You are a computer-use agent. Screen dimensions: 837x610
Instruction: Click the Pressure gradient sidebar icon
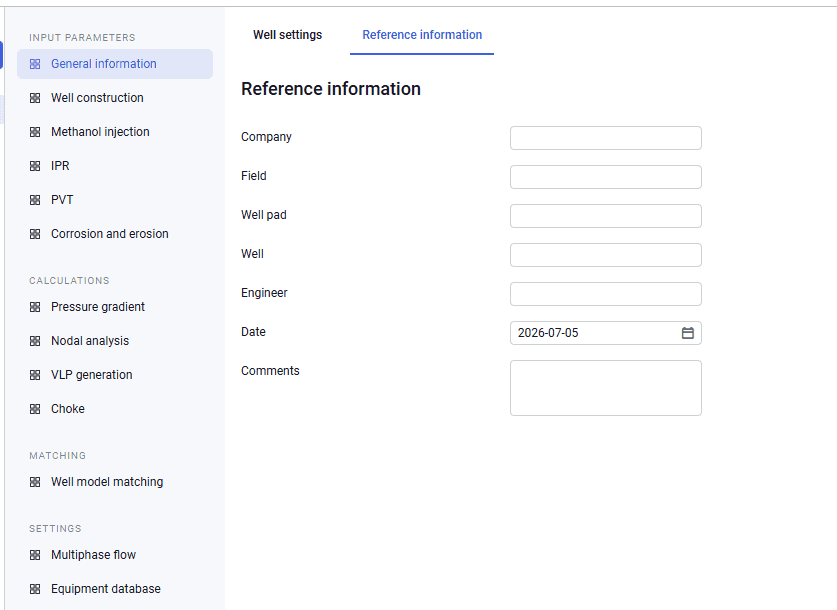(x=35, y=307)
